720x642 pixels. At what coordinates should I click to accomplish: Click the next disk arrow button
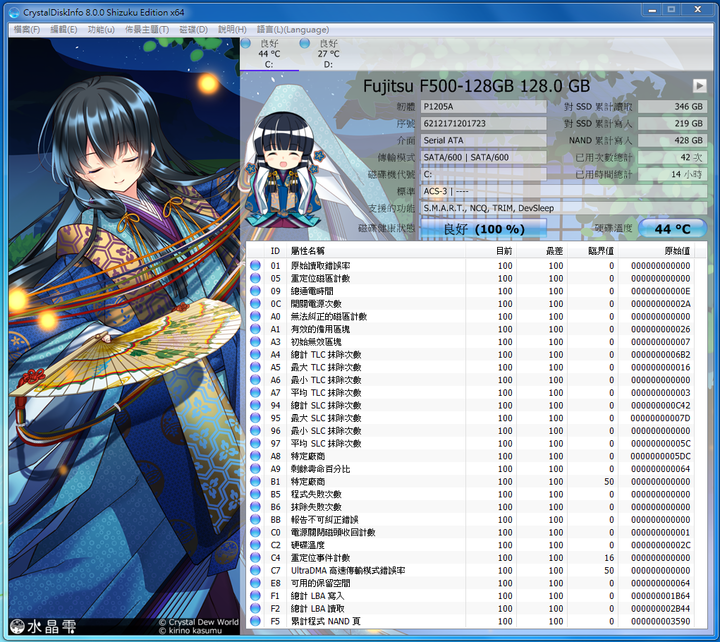699,85
